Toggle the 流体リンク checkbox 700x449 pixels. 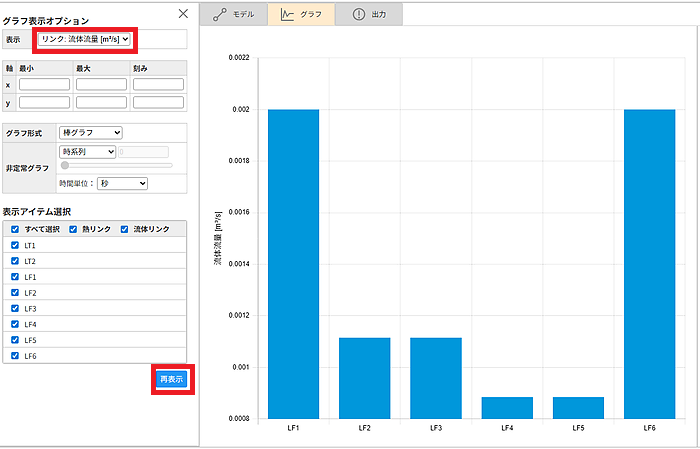point(124,229)
